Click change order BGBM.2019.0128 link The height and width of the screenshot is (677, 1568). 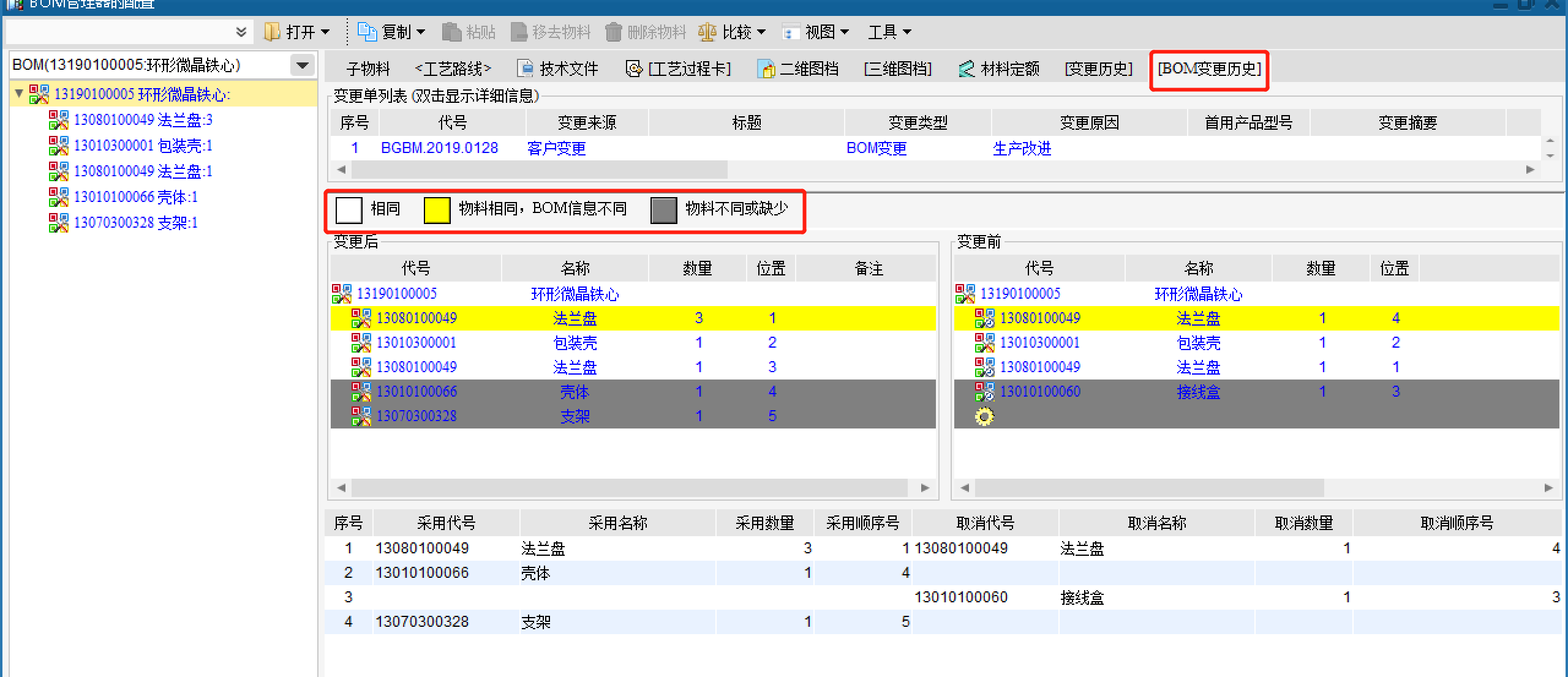click(439, 148)
